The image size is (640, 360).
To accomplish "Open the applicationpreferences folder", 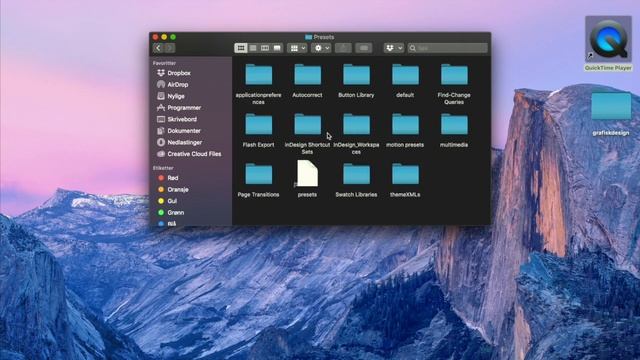I will [258, 75].
